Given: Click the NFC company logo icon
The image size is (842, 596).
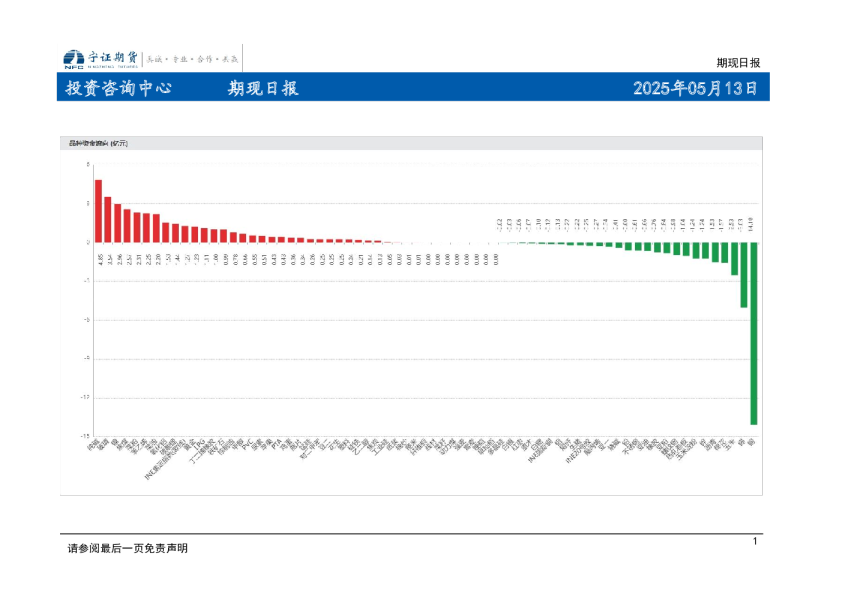Looking at the screenshot, I should coord(73,59).
